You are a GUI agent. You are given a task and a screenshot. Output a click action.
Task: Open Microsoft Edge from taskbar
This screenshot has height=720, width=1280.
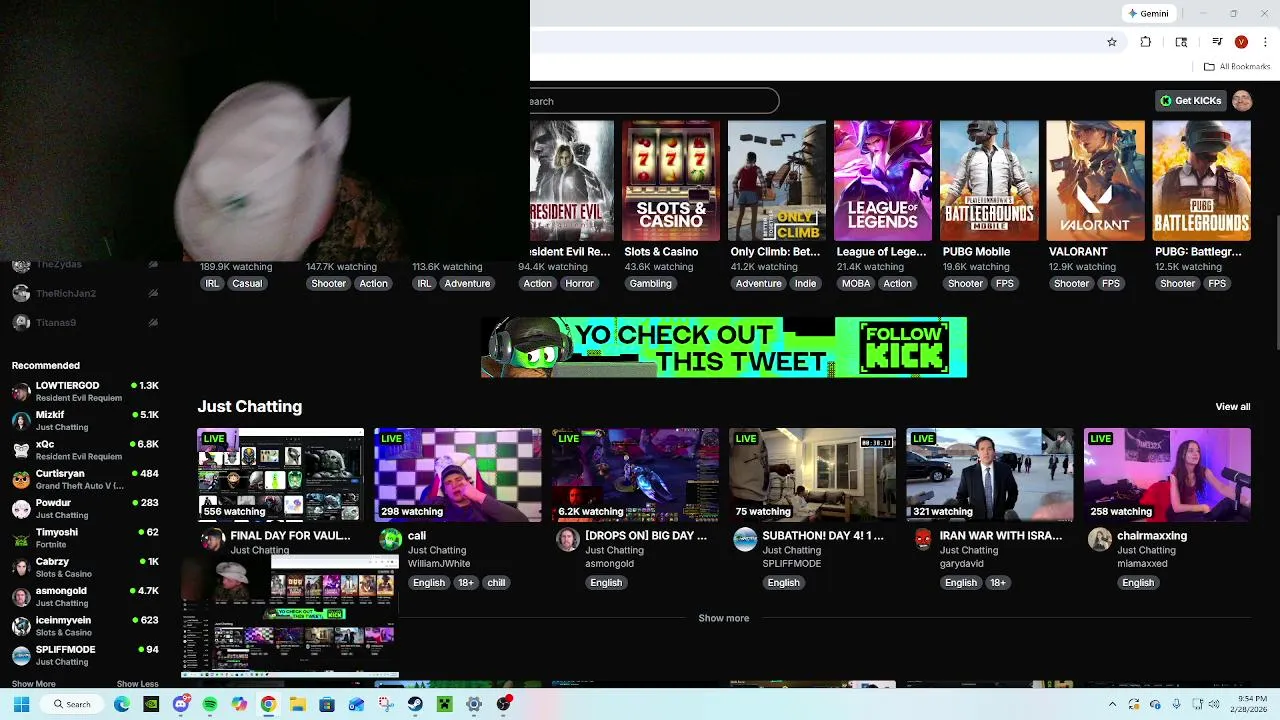(x=122, y=704)
